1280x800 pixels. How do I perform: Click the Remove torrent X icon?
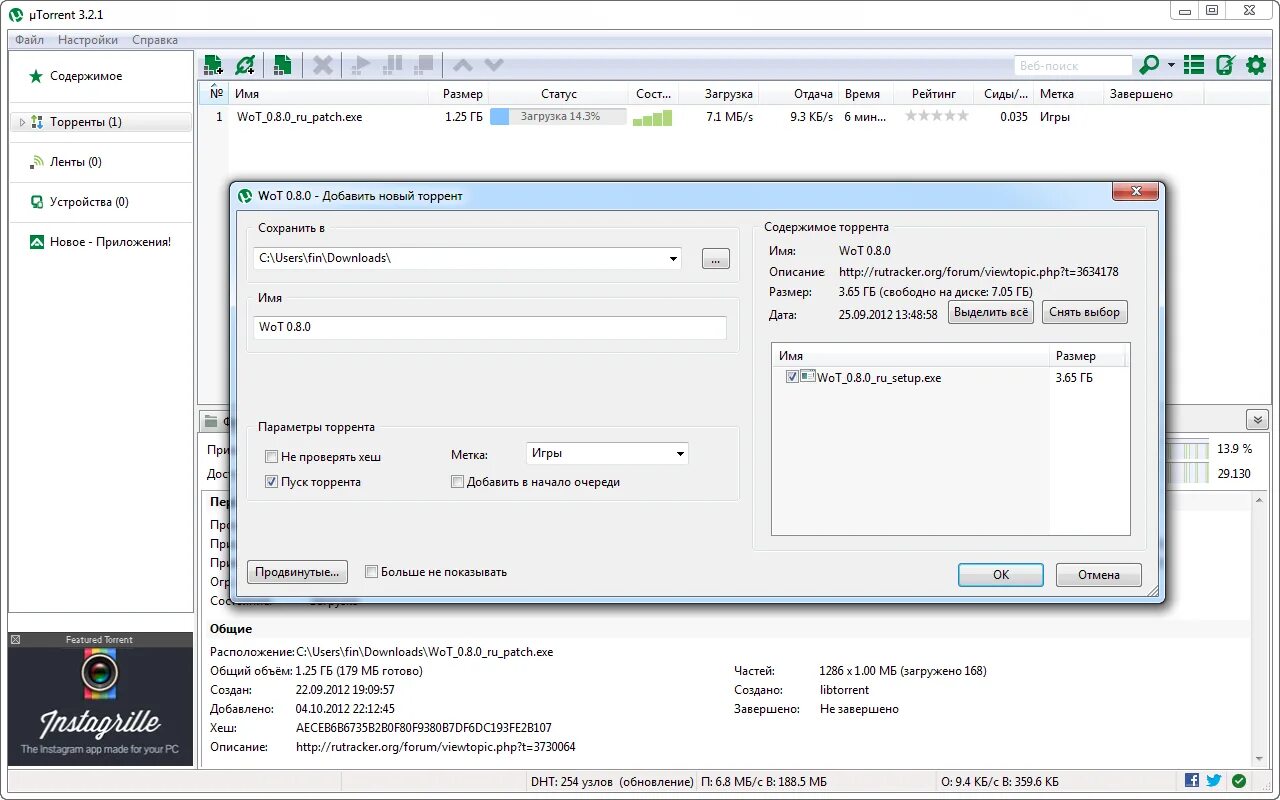tap(322, 66)
